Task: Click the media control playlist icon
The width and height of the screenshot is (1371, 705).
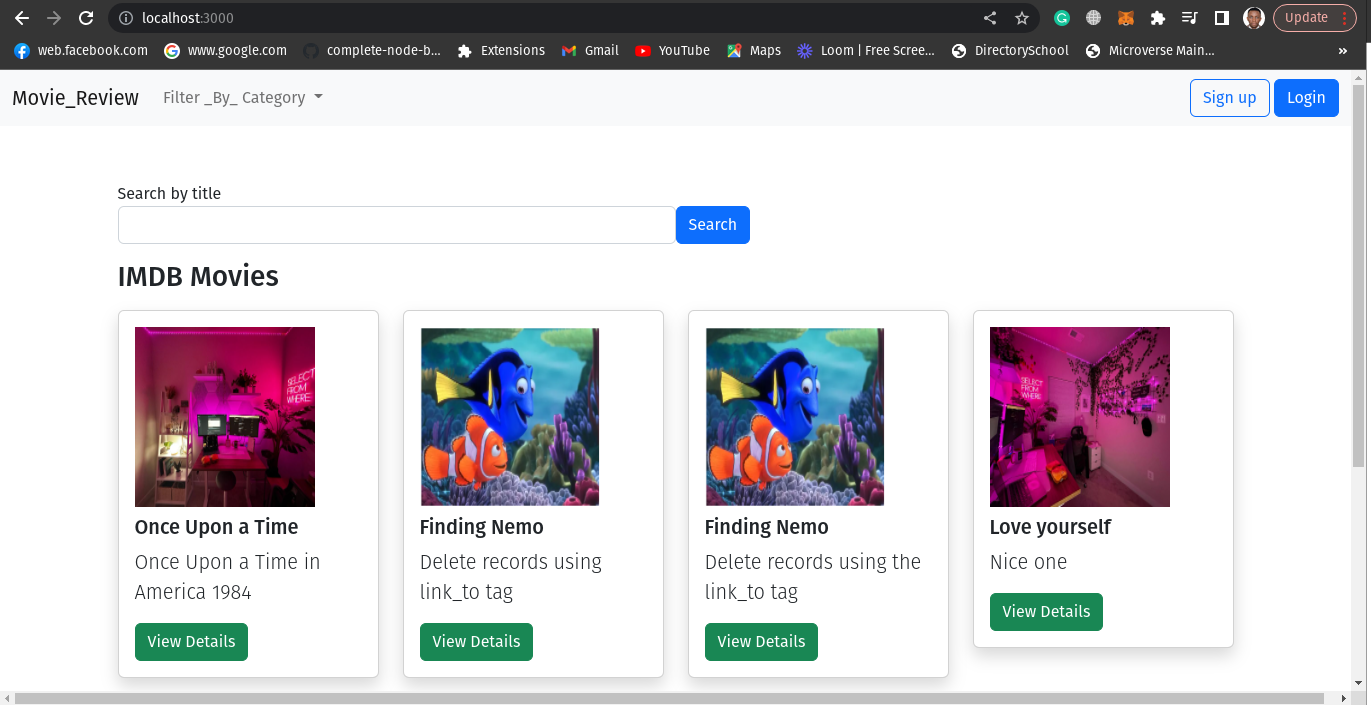Action: click(x=1189, y=18)
